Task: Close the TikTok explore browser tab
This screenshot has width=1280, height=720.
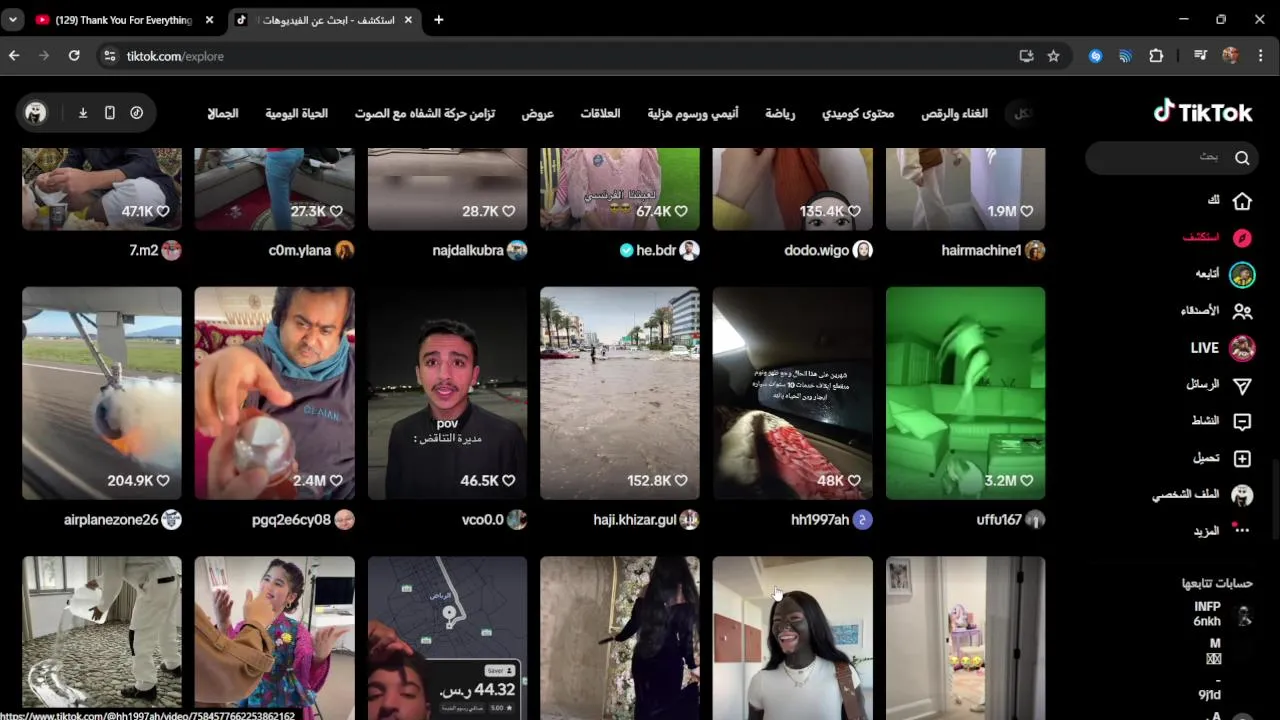Action: [408, 20]
